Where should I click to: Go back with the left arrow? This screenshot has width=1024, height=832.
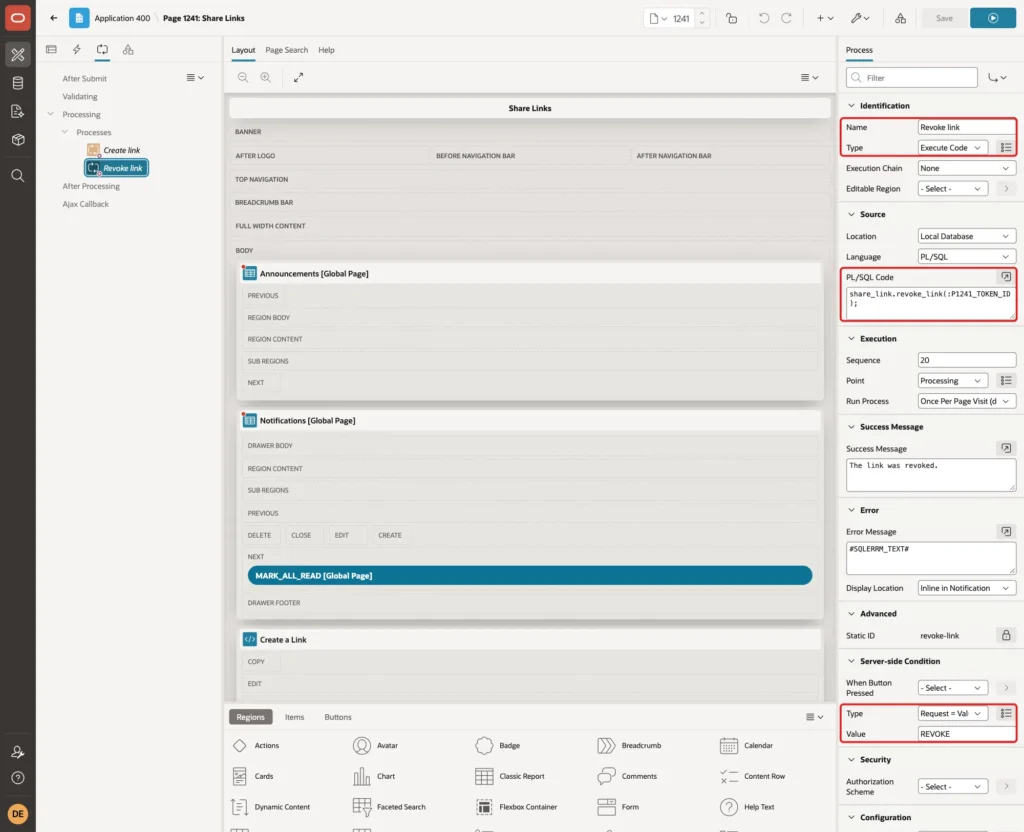coord(54,18)
